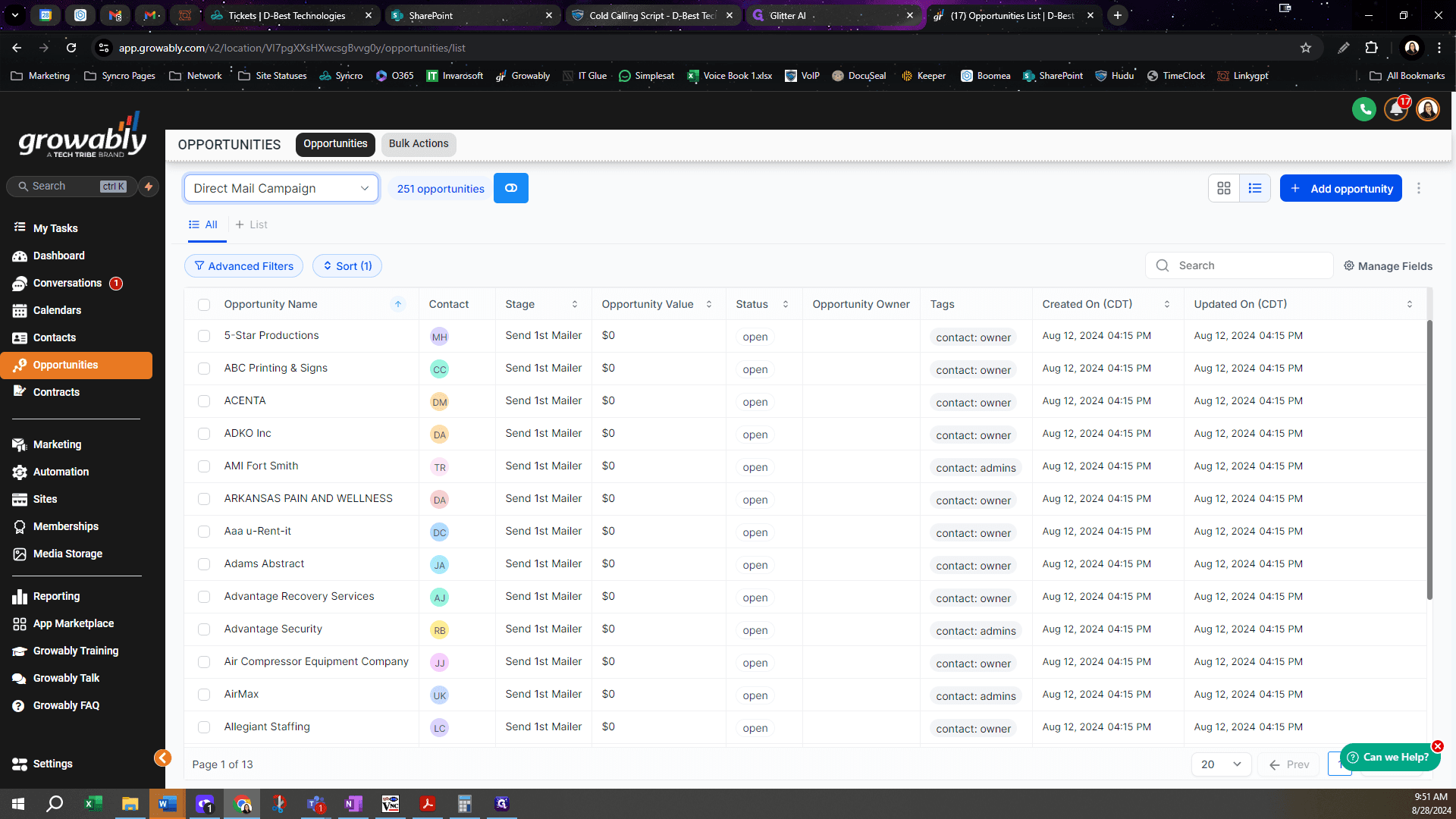
Task: Click Add opportunity button
Action: tap(1341, 189)
